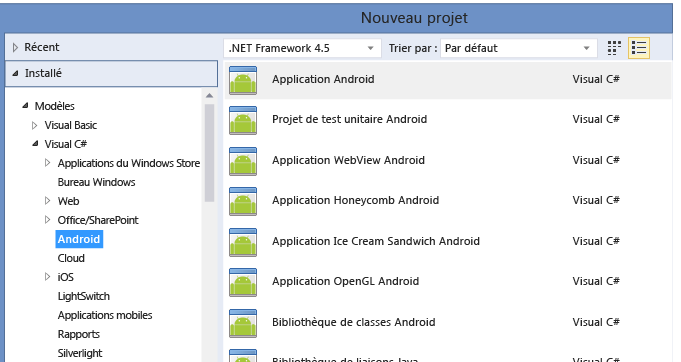681x362 pixels.
Task: Click Visual C# label in WebView Android row
Action: pos(596,160)
